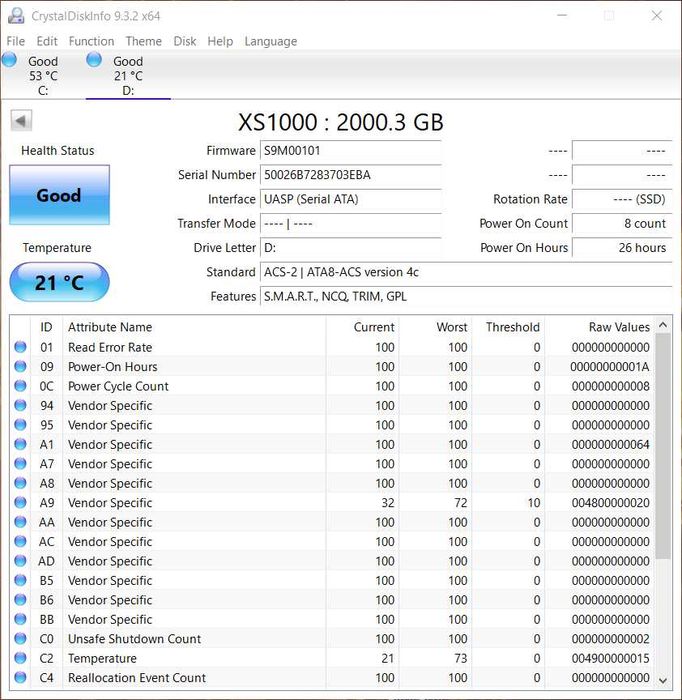Click the status icon for ID AC row
This screenshot has width=682, height=700.
click(21, 541)
